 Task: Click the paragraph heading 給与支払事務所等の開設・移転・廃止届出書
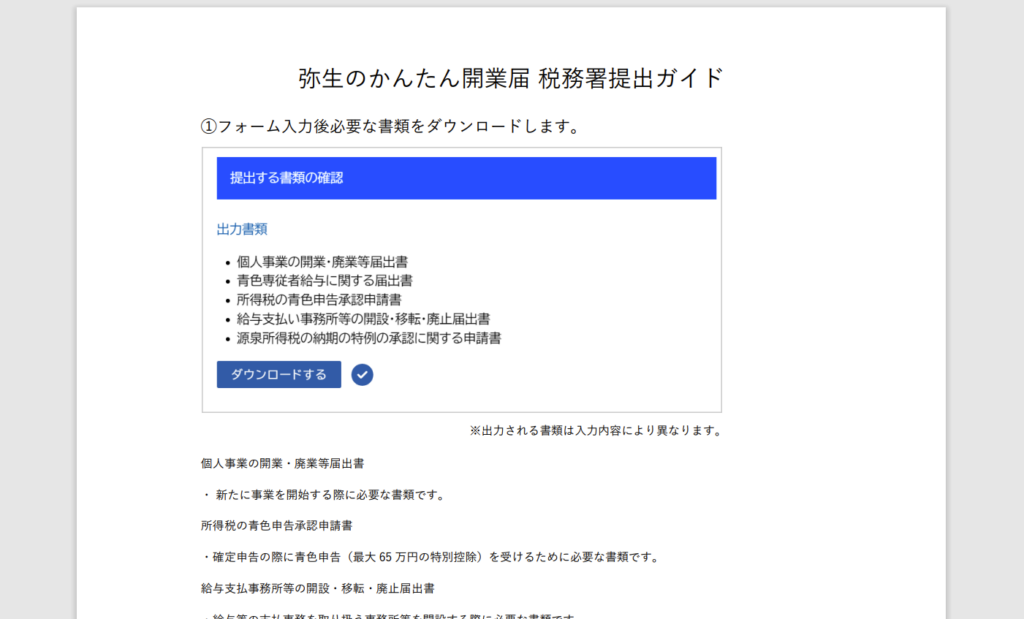click(317, 588)
